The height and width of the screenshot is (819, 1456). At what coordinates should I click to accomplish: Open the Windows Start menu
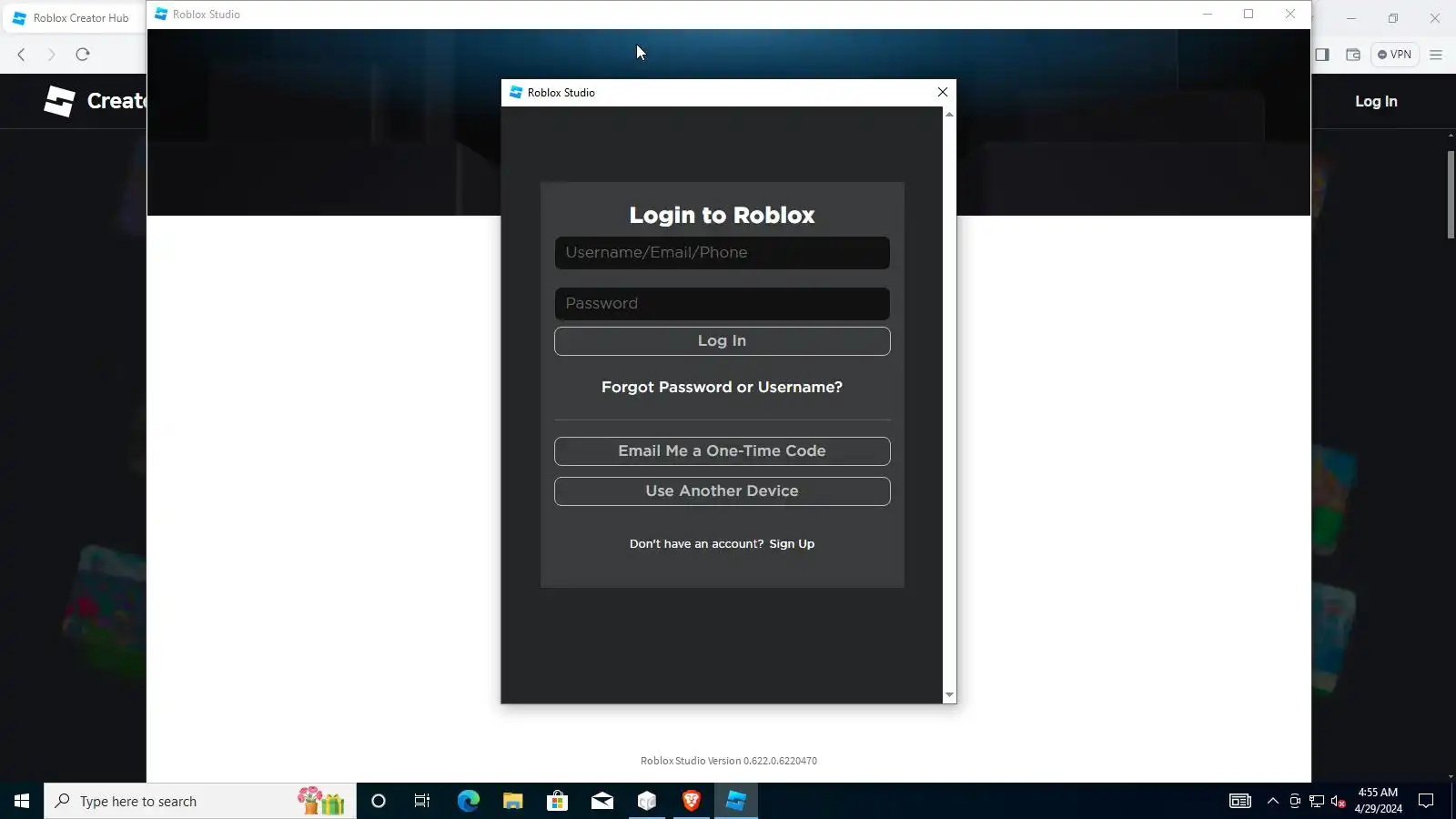tap(22, 801)
